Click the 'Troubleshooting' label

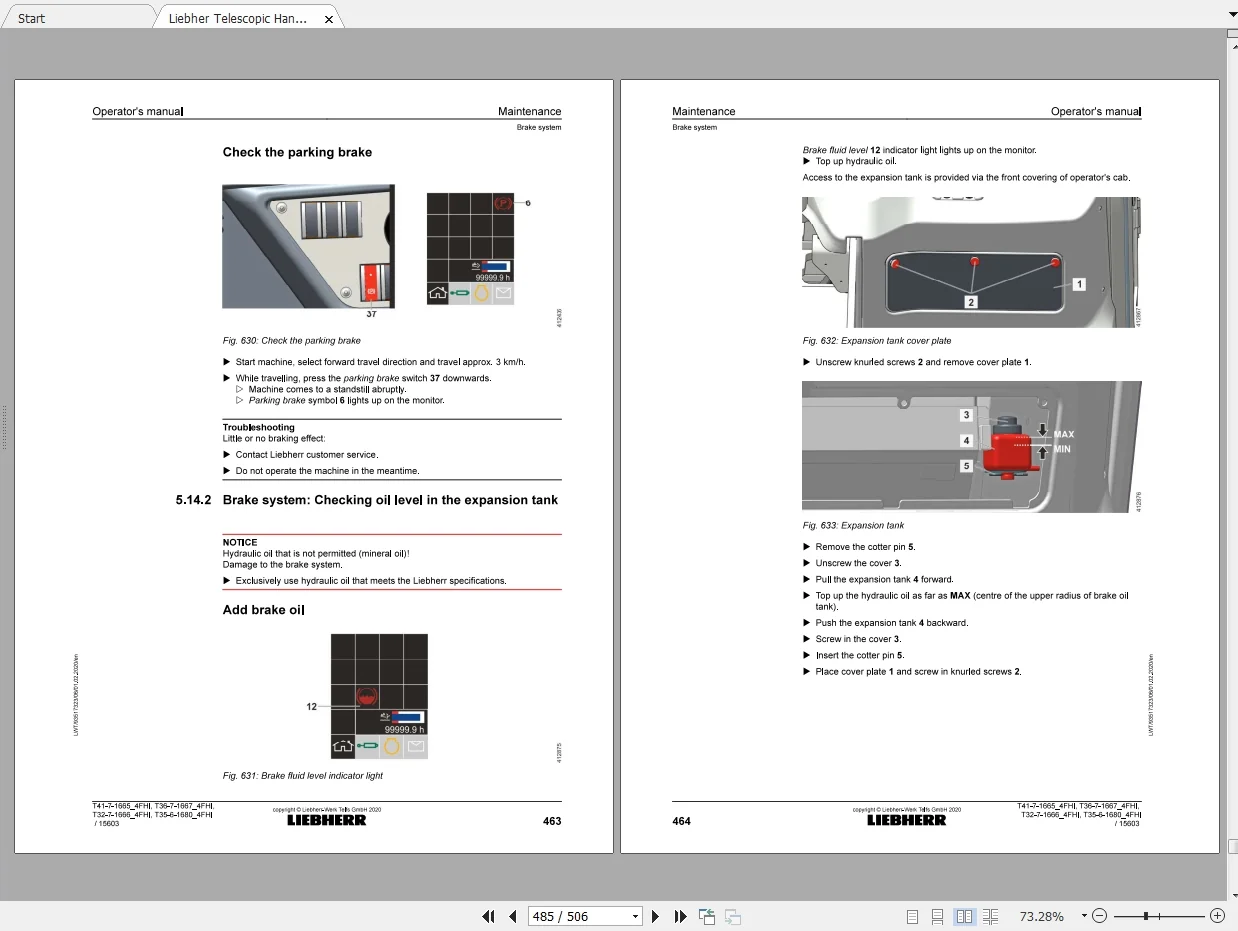[258, 427]
